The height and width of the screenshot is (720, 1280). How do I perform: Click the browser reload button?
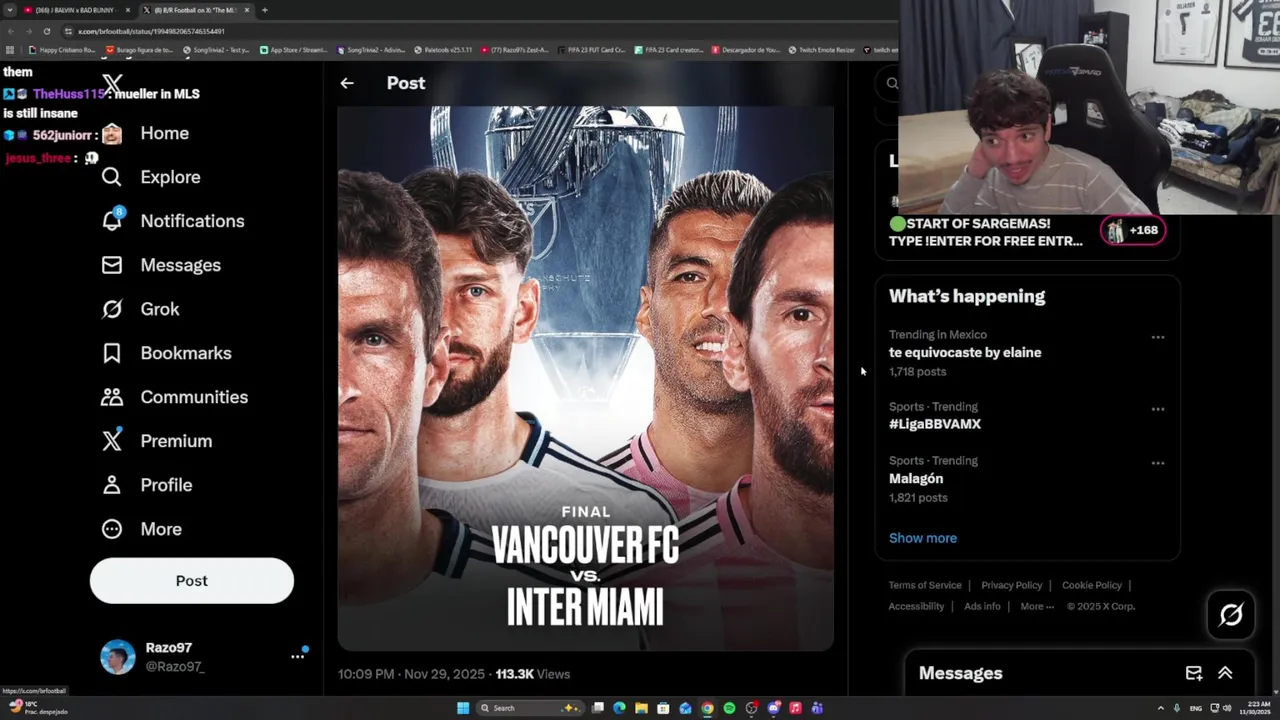(46, 31)
